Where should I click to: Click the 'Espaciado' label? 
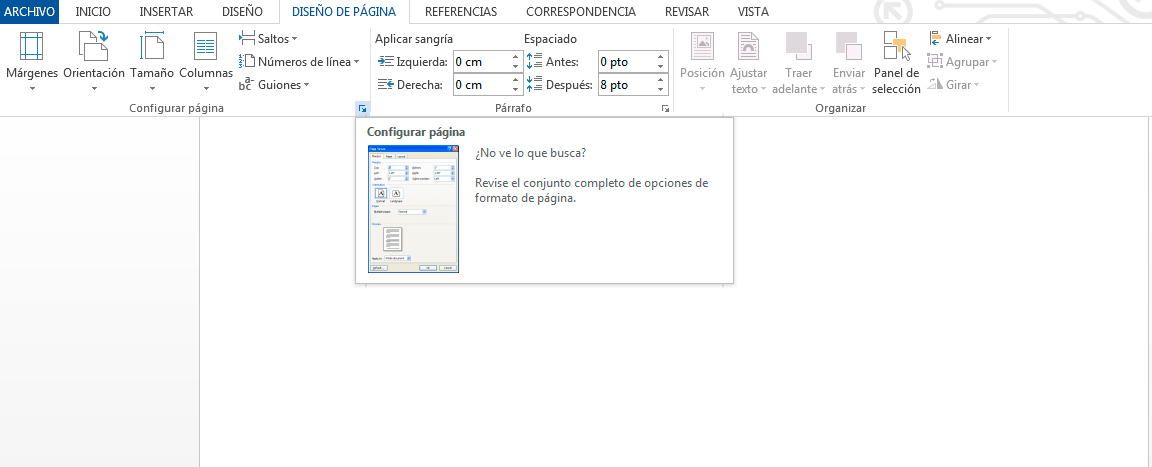coord(550,39)
